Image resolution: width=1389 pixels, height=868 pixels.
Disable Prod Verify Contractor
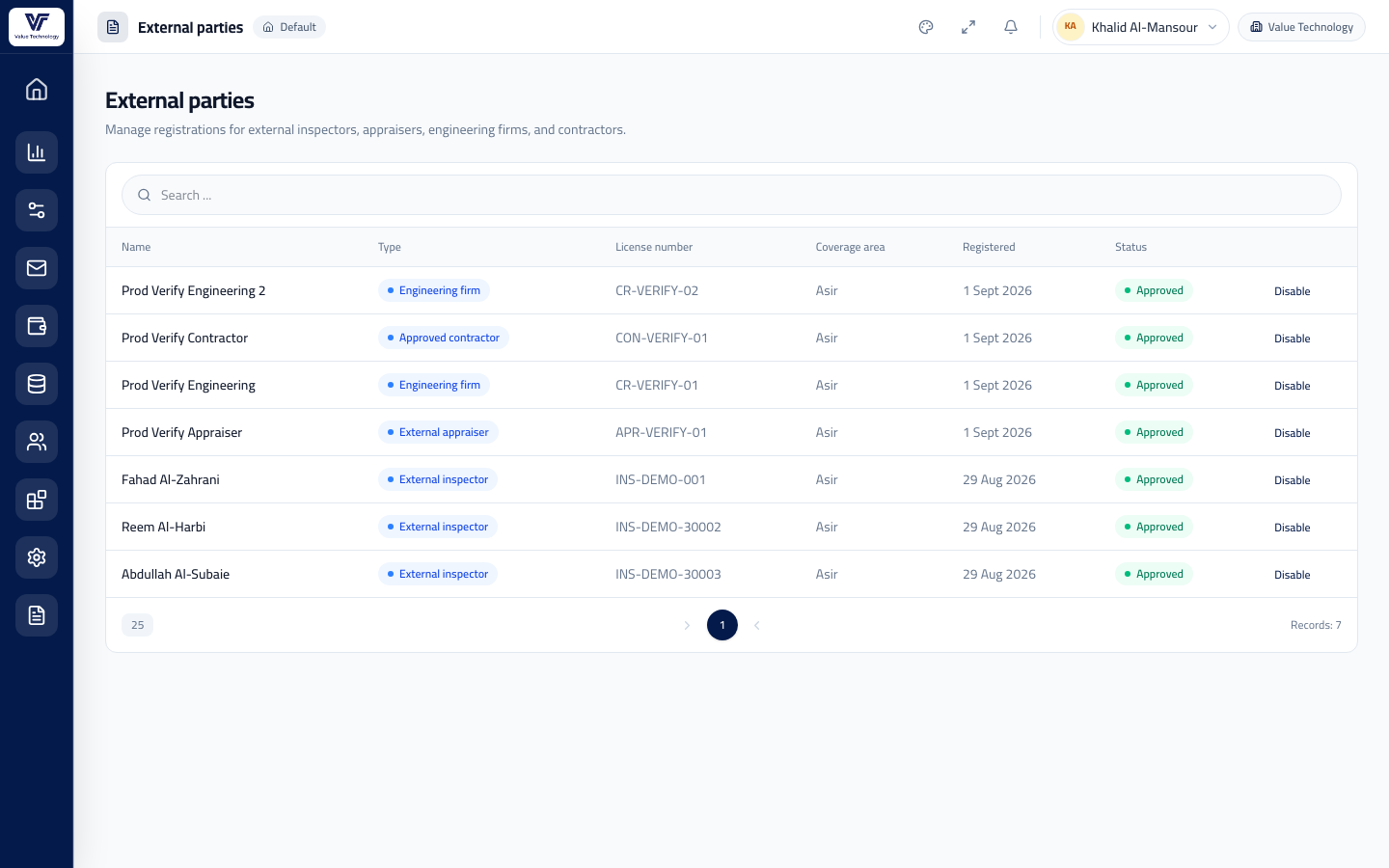click(x=1292, y=339)
